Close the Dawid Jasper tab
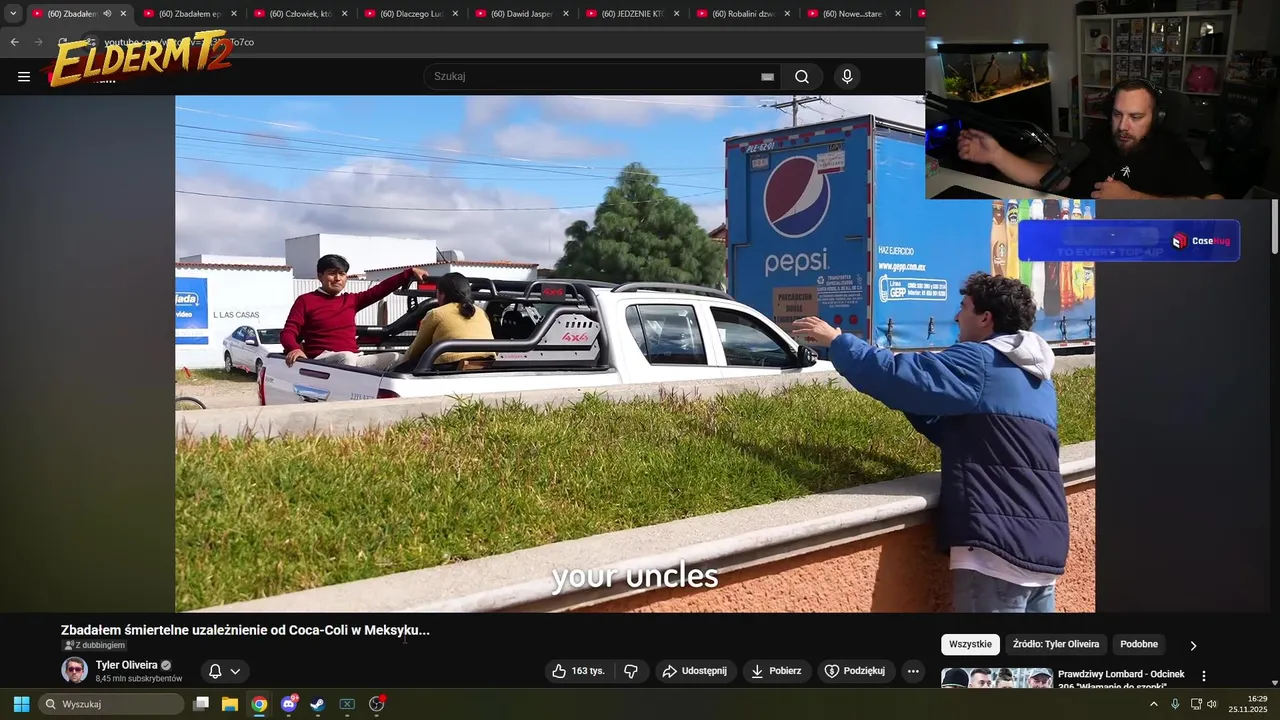Viewport: 1280px width, 720px height. (x=566, y=14)
